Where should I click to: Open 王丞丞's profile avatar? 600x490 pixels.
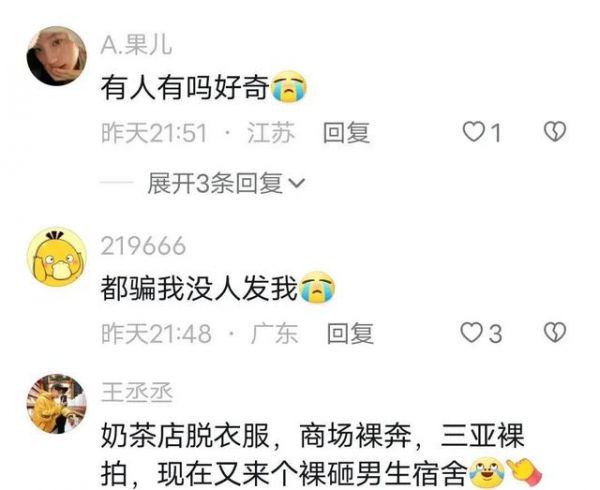(57, 404)
